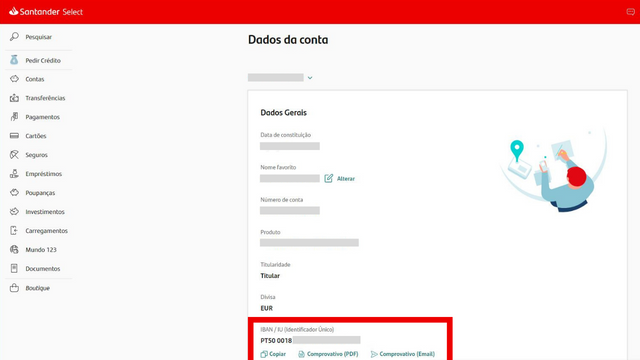Click the copy icon beside Copiar
The width and height of the screenshot is (640, 360).
[x=264, y=354]
